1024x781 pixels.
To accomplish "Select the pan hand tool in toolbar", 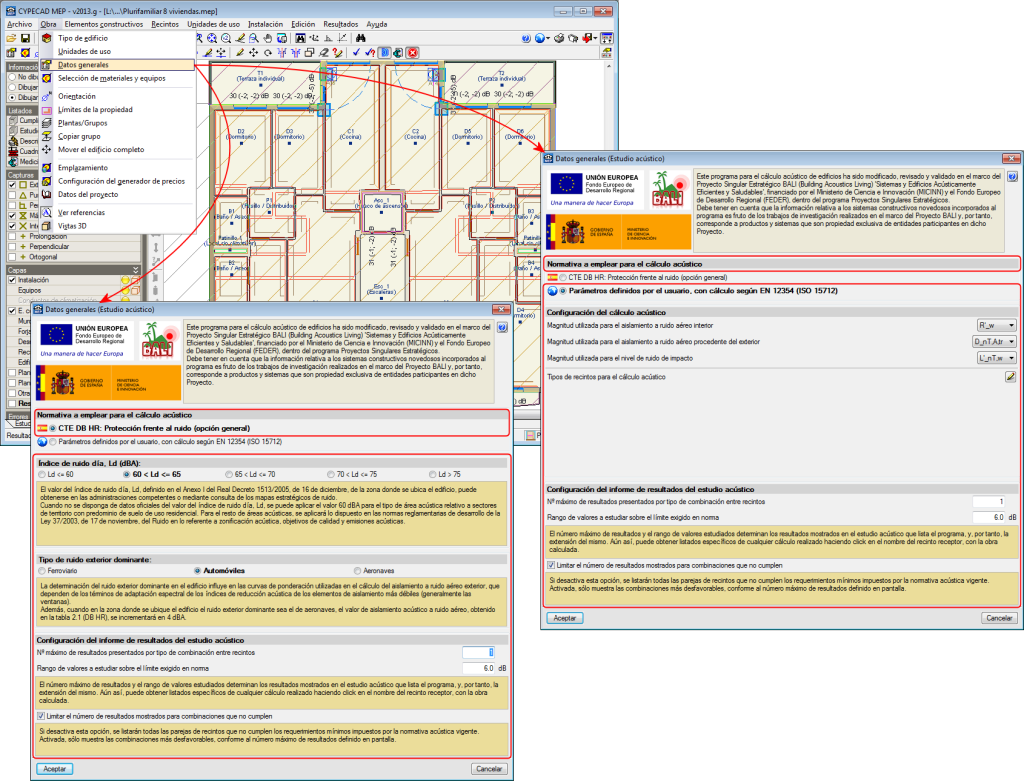I will tap(267, 39).
